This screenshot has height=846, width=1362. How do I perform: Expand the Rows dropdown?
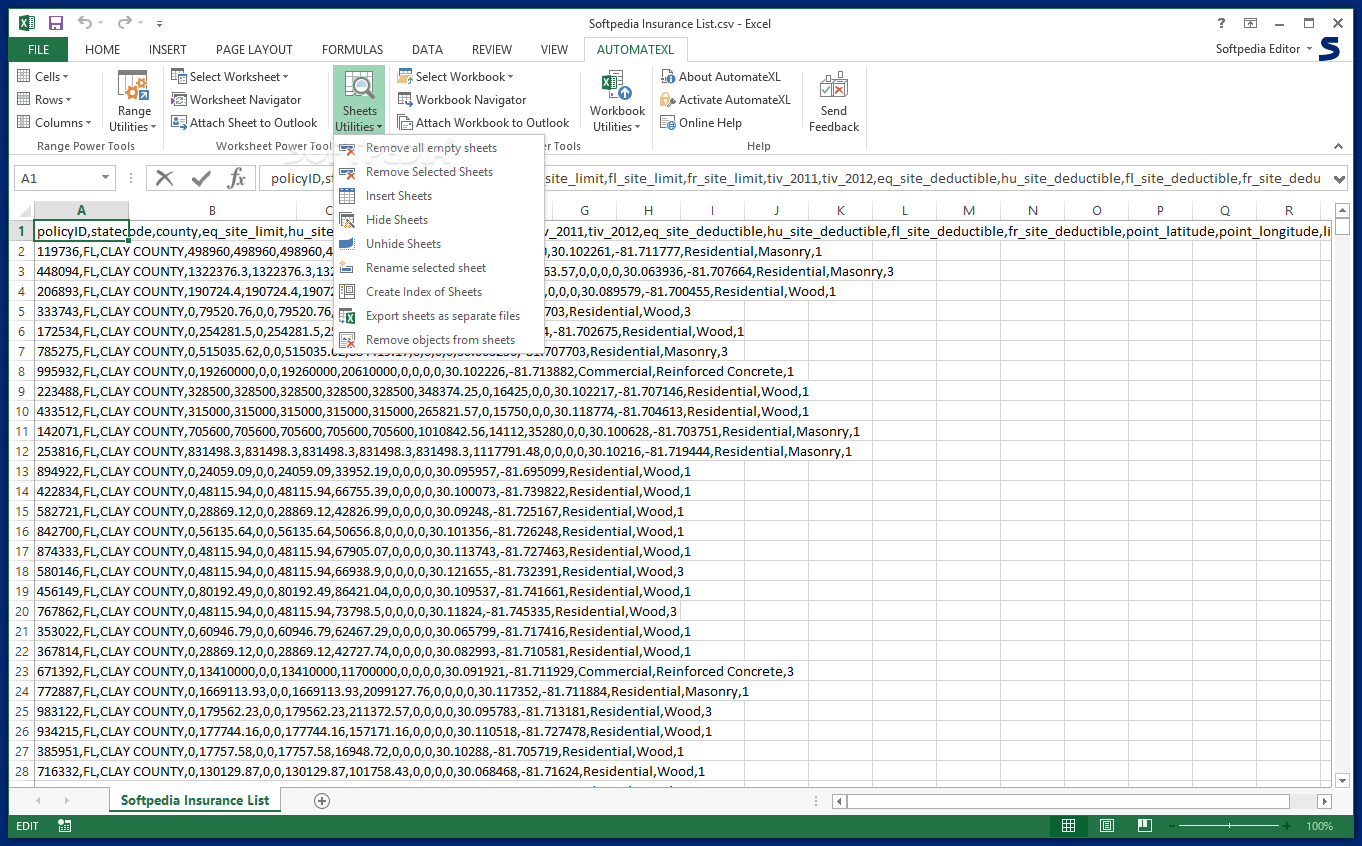(44, 100)
